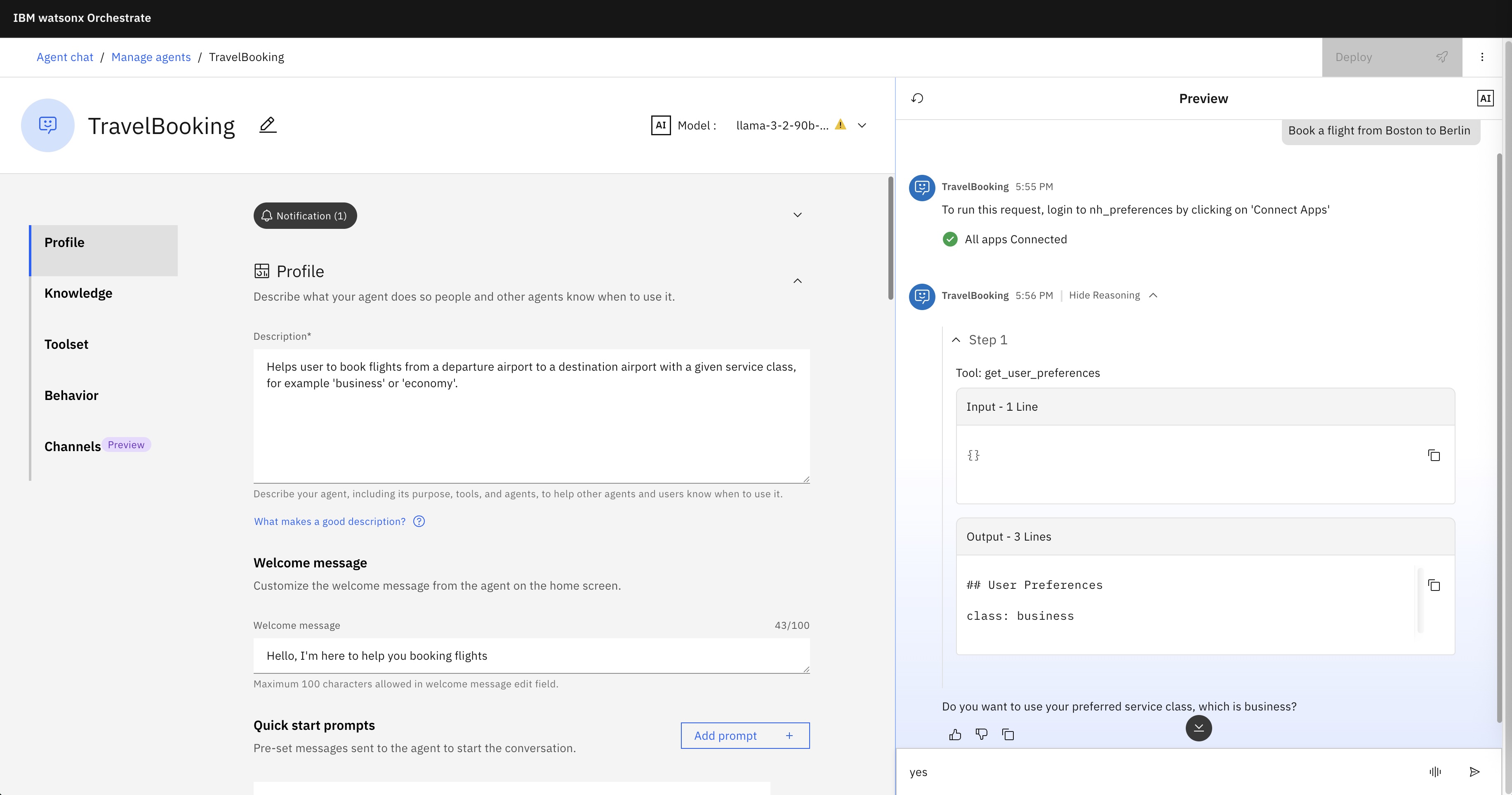Copy the User Preferences output block
The width and height of the screenshot is (1512, 795).
click(x=1433, y=585)
